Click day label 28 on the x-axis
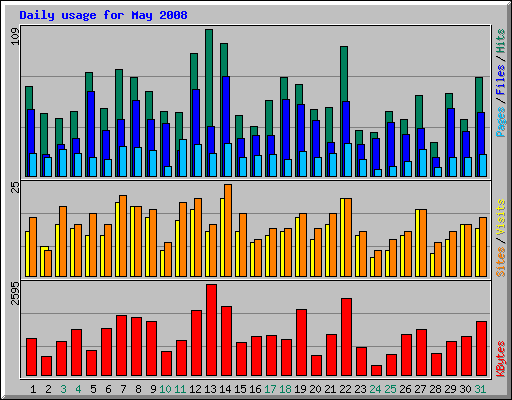This screenshot has height=400, width=512. [x=435, y=389]
